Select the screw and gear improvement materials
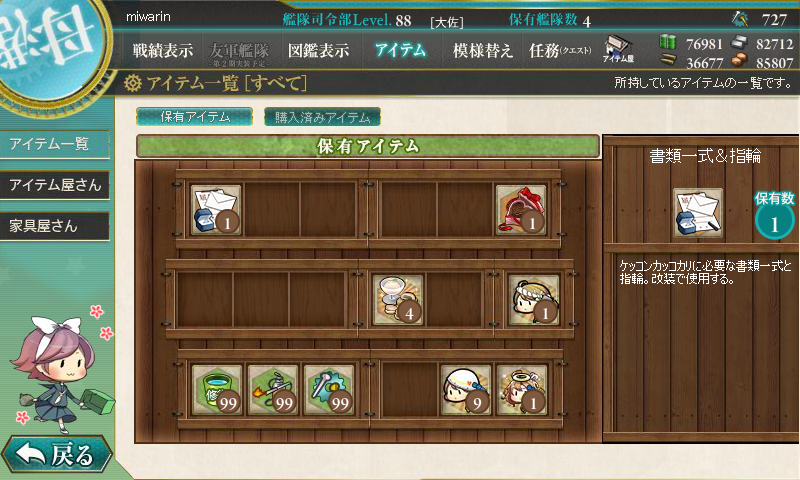The height and width of the screenshot is (480, 800). [329, 390]
